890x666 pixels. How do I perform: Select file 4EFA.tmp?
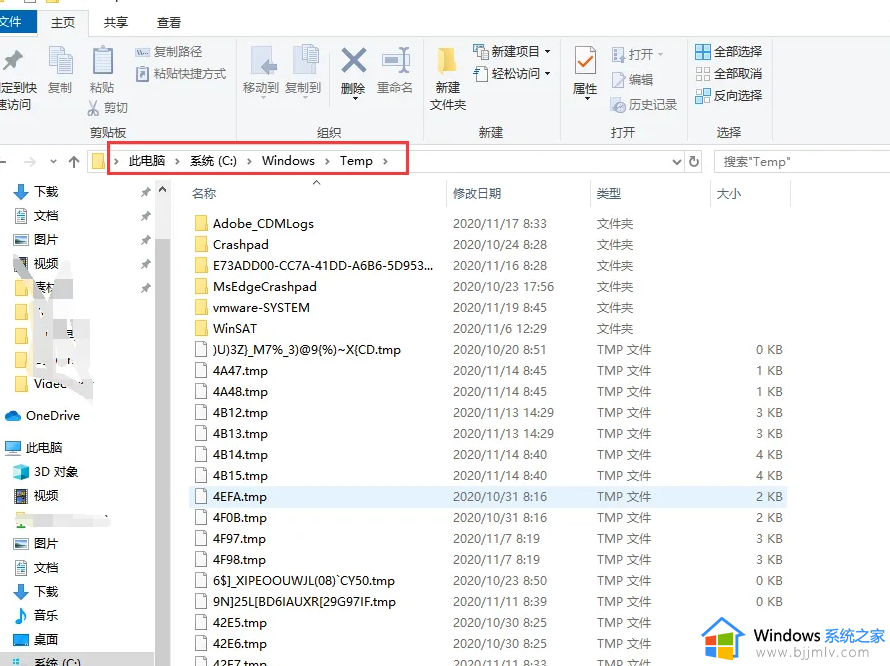(240, 497)
